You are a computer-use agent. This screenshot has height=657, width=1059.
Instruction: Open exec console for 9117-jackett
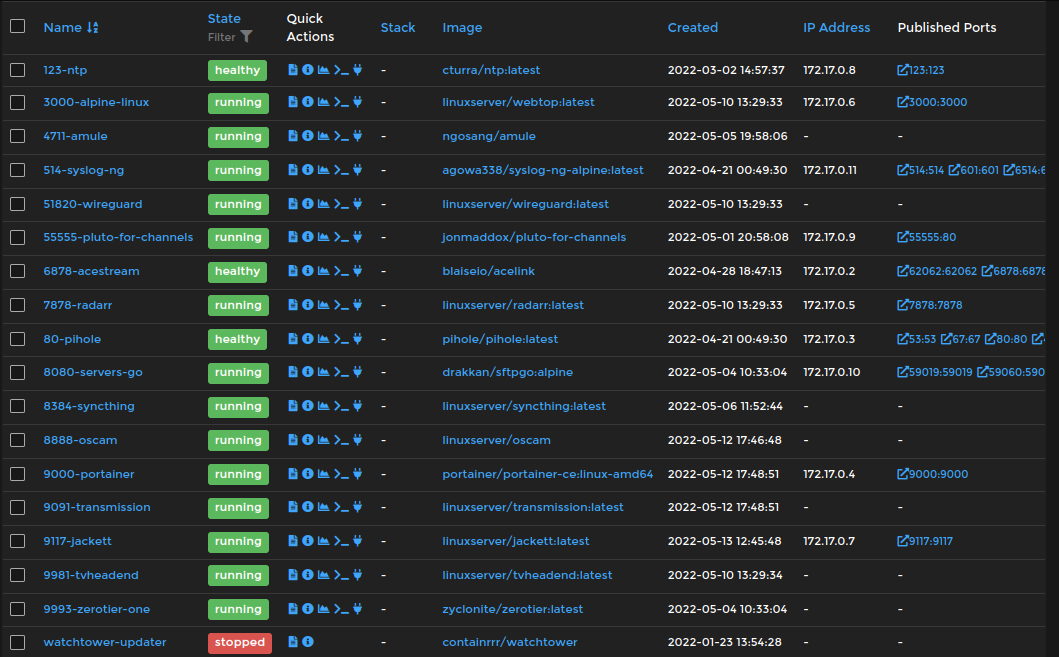click(341, 541)
